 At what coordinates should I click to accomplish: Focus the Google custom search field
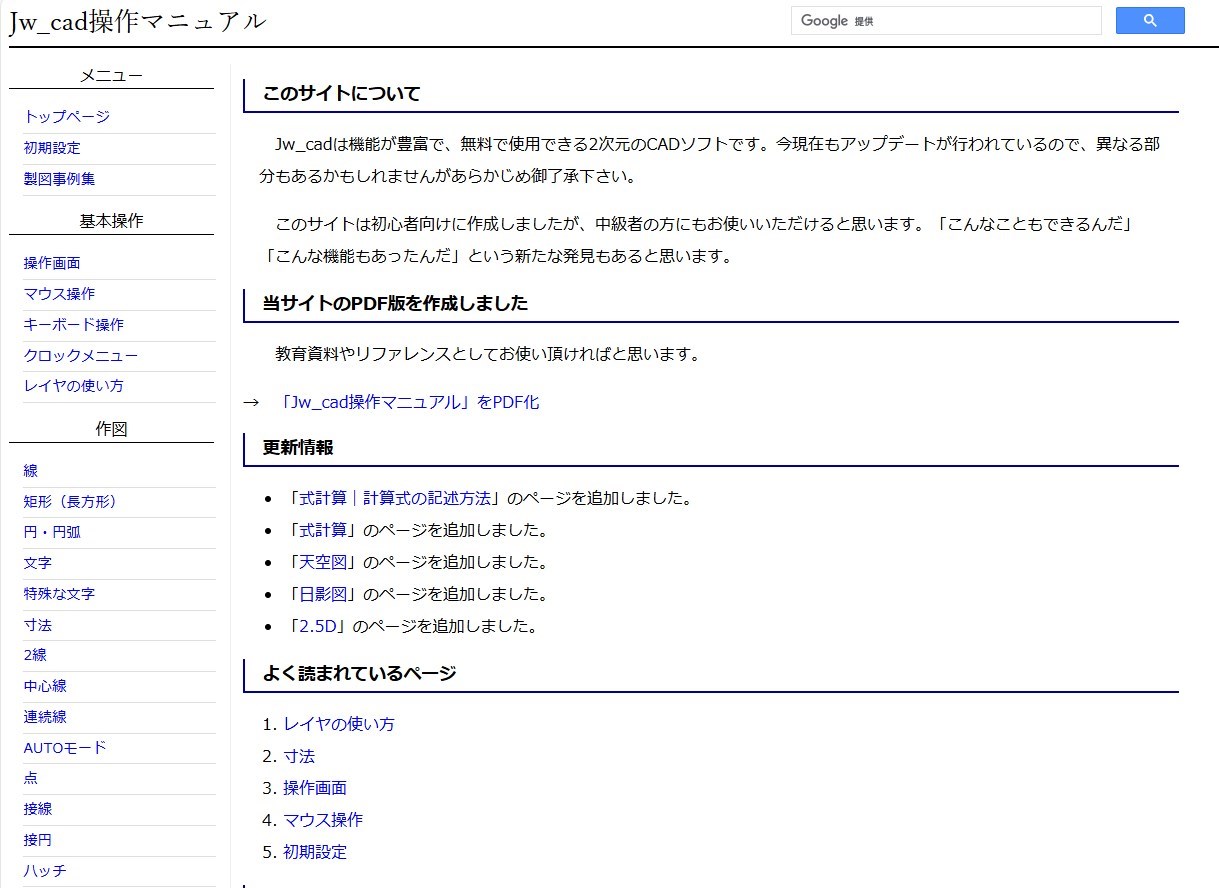click(946, 20)
